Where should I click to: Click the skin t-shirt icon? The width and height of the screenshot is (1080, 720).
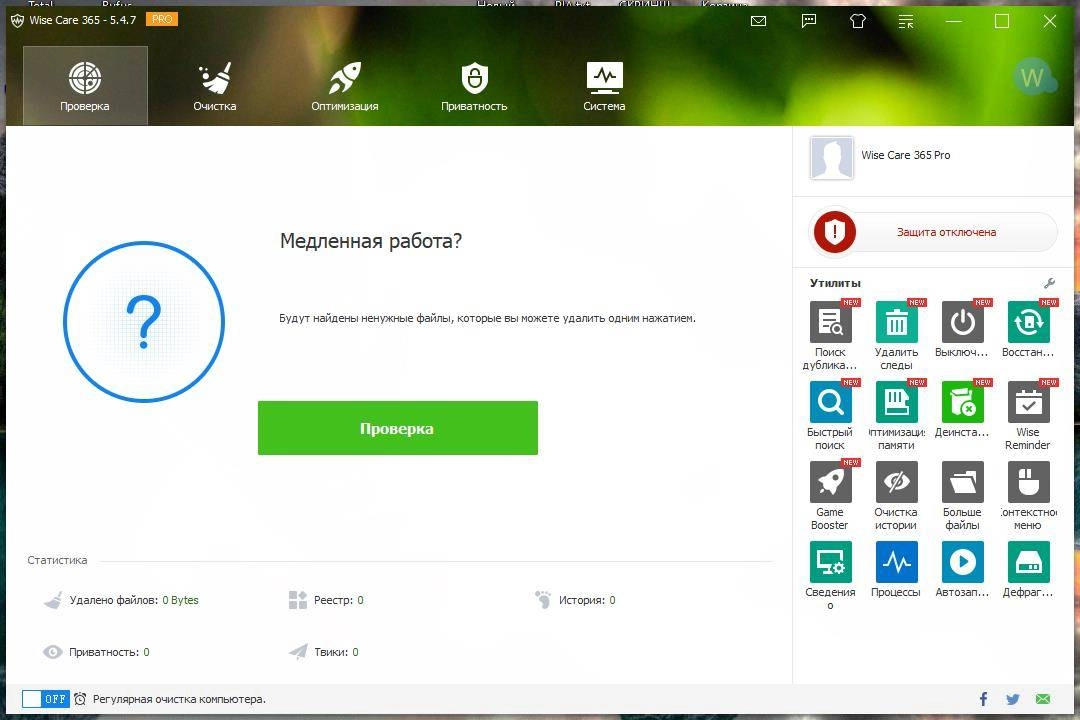(858, 21)
